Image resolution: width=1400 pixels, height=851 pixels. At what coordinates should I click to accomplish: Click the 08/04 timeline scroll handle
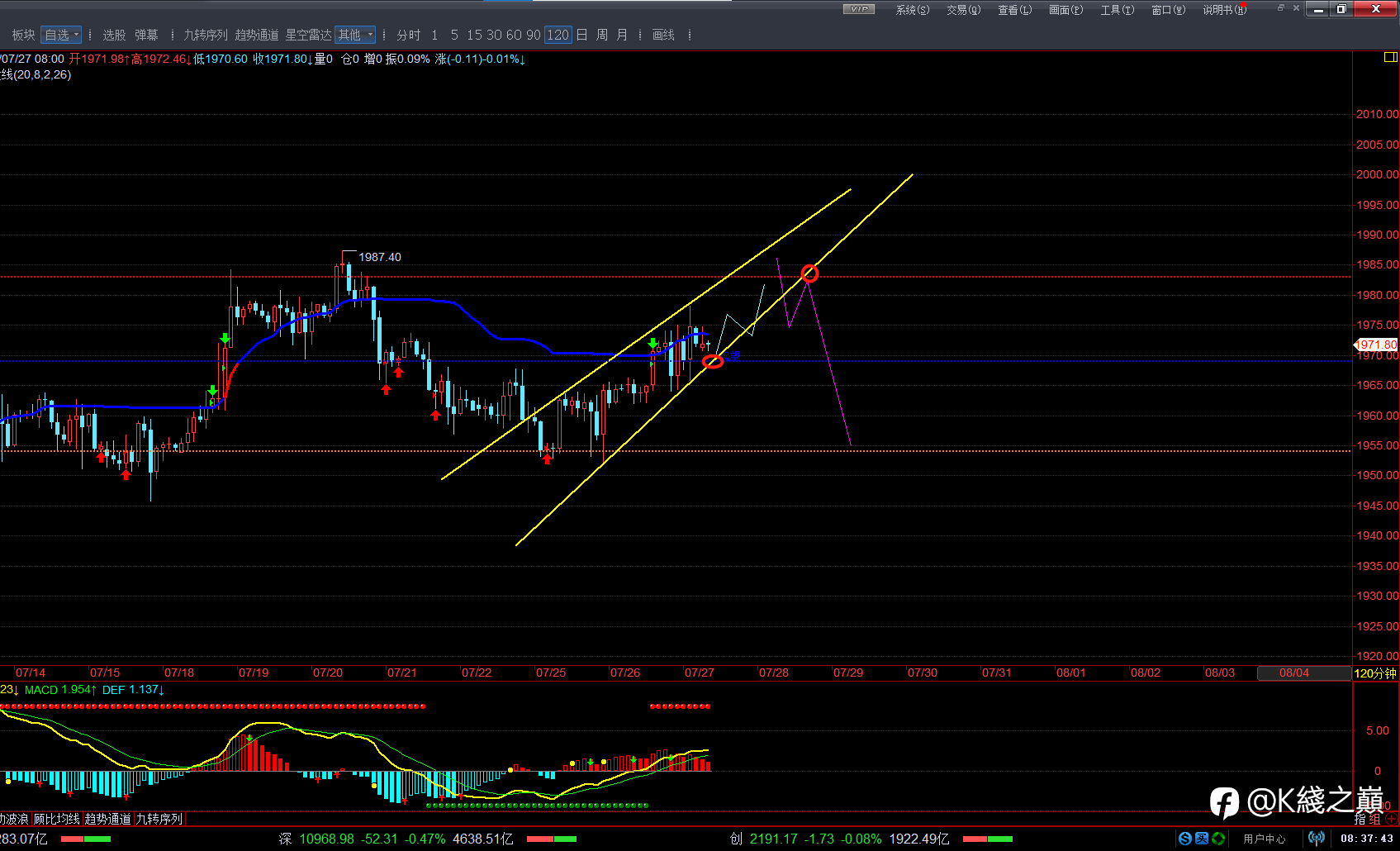point(1293,673)
